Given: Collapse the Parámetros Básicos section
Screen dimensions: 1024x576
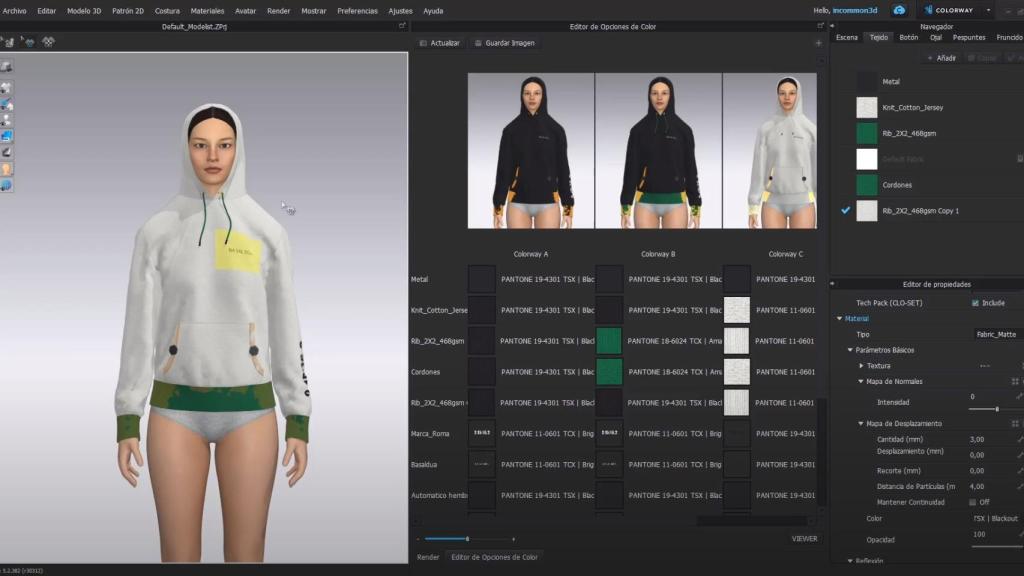Looking at the screenshot, I should [849, 349].
